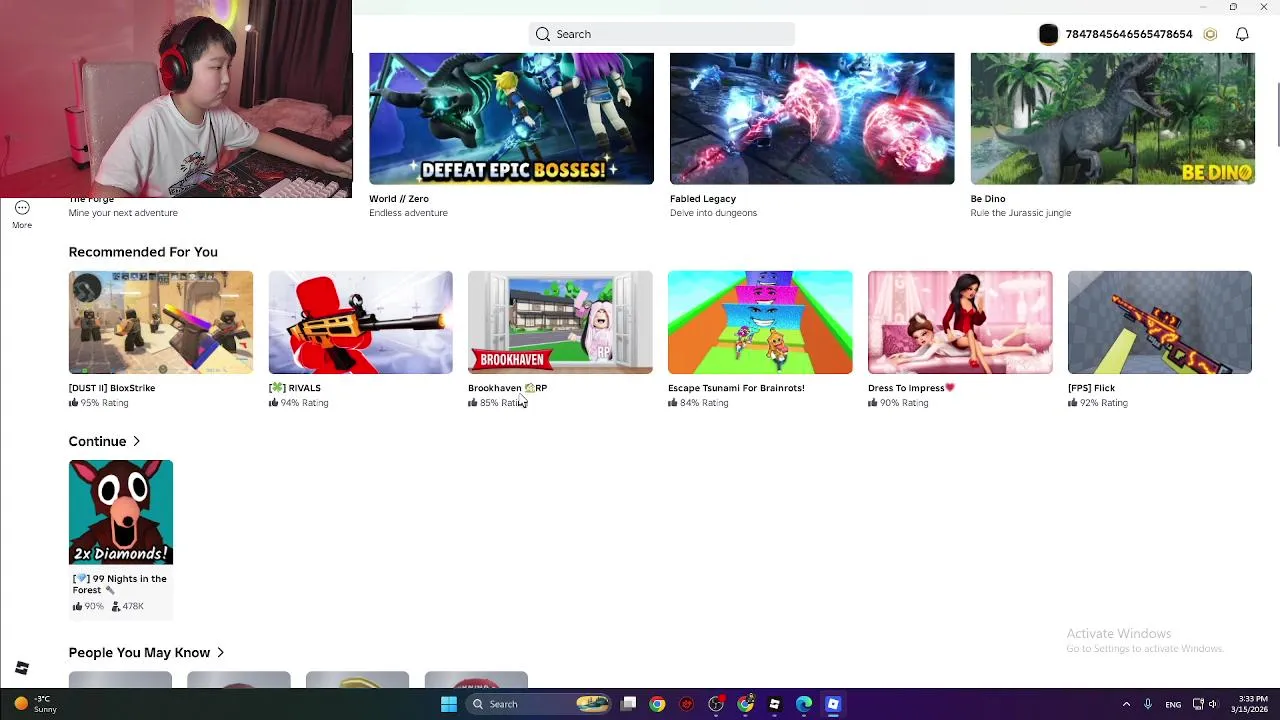Click the 92% Rating thumbs-up icon
Image resolution: width=1280 pixels, height=720 pixels.
tap(1072, 403)
